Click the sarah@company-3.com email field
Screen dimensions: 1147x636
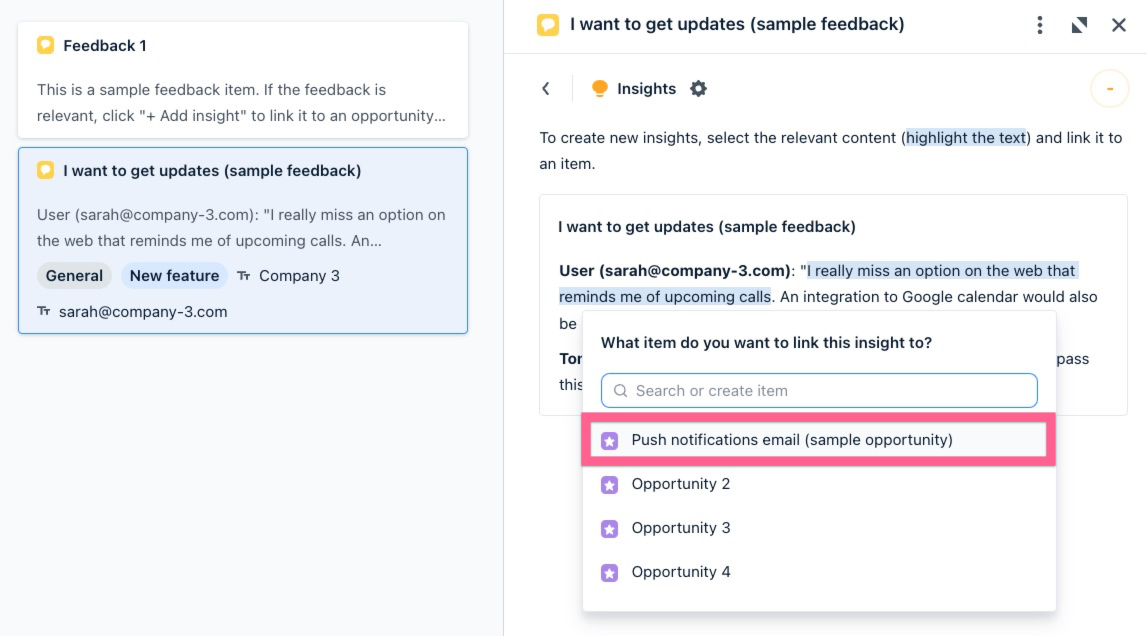(x=143, y=312)
